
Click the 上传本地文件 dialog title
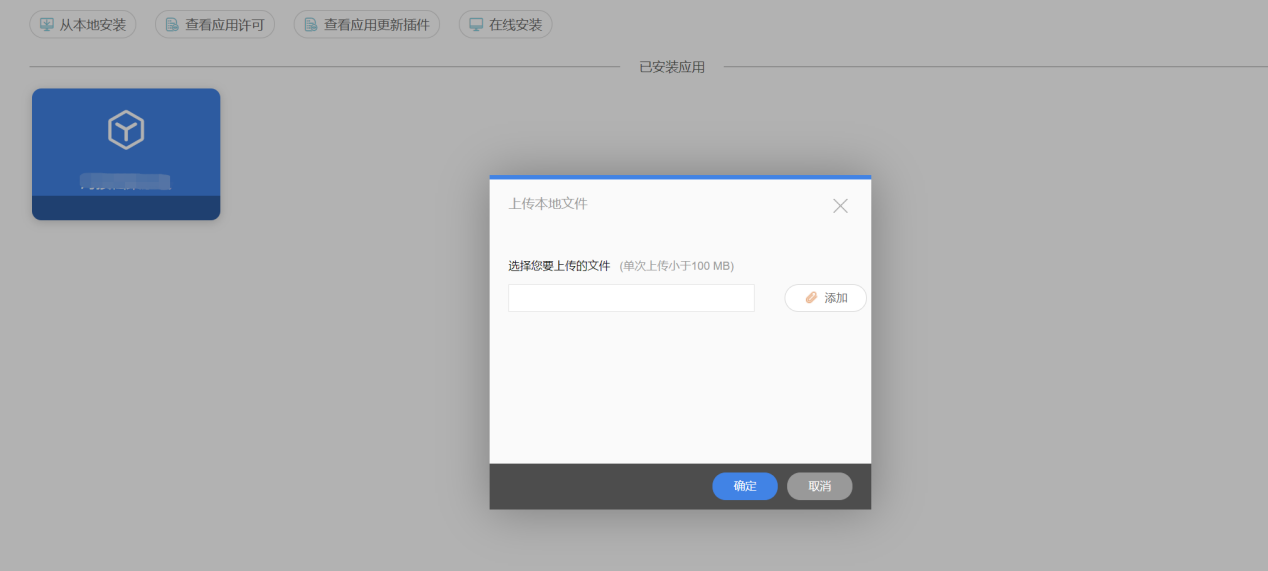pos(548,203)
